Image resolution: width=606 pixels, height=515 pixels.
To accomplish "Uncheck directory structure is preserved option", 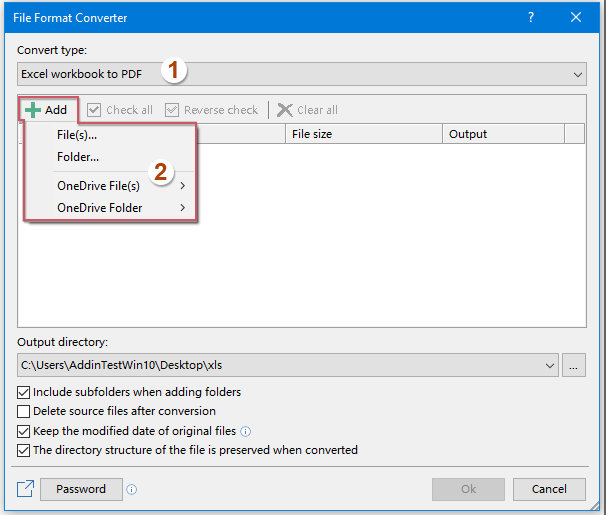I will (24, 450).
